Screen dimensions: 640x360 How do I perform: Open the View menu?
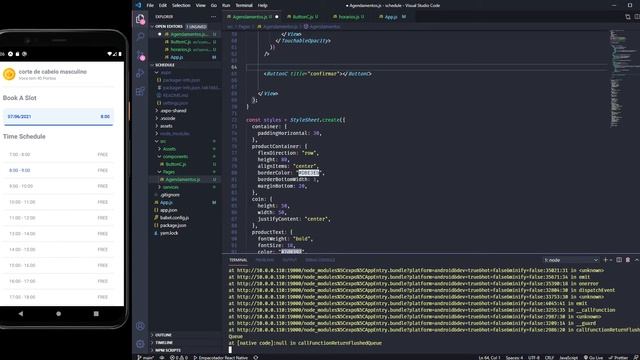coord(200,5)
